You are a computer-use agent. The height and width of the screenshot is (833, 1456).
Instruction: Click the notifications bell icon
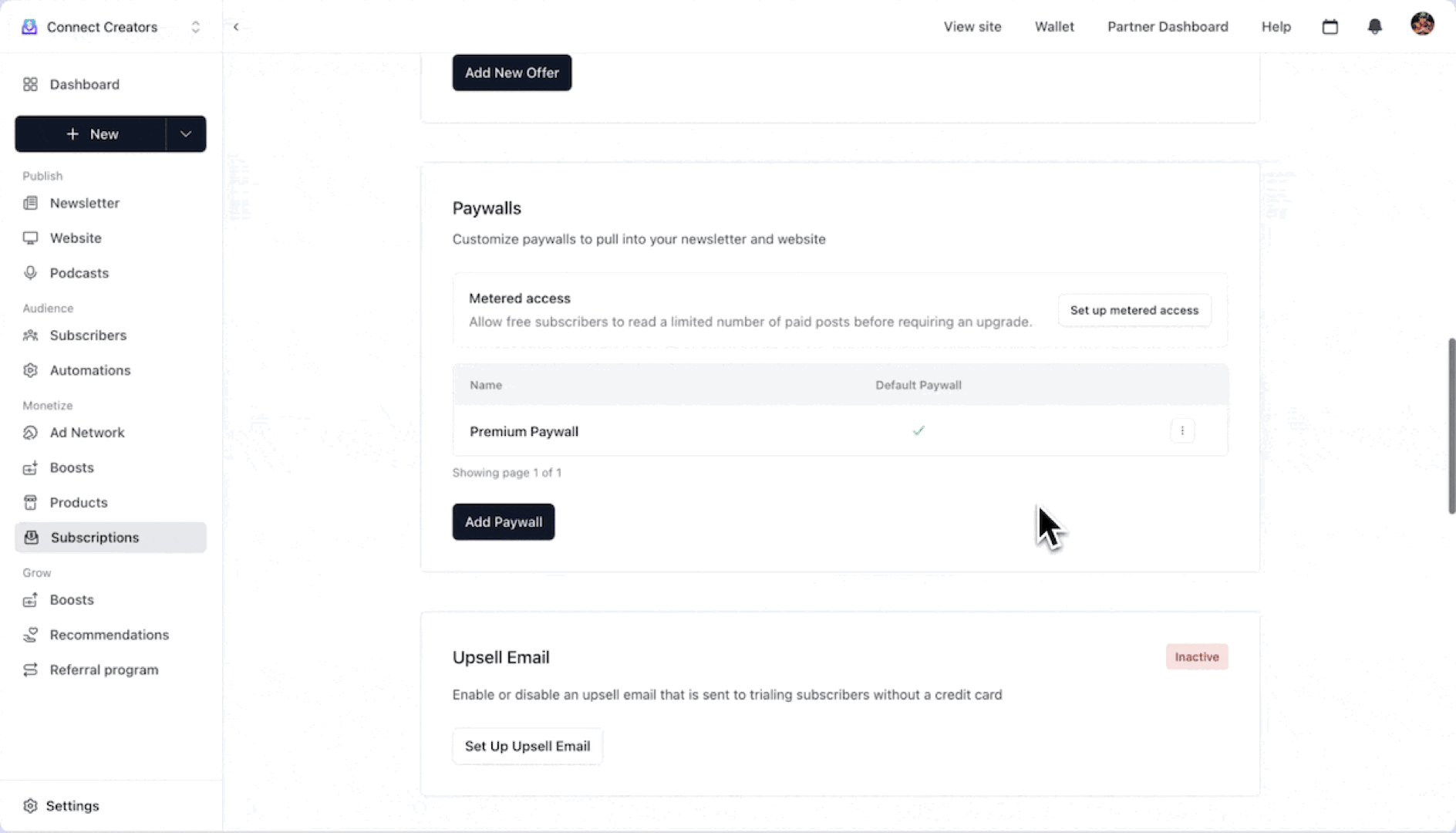1374,27
